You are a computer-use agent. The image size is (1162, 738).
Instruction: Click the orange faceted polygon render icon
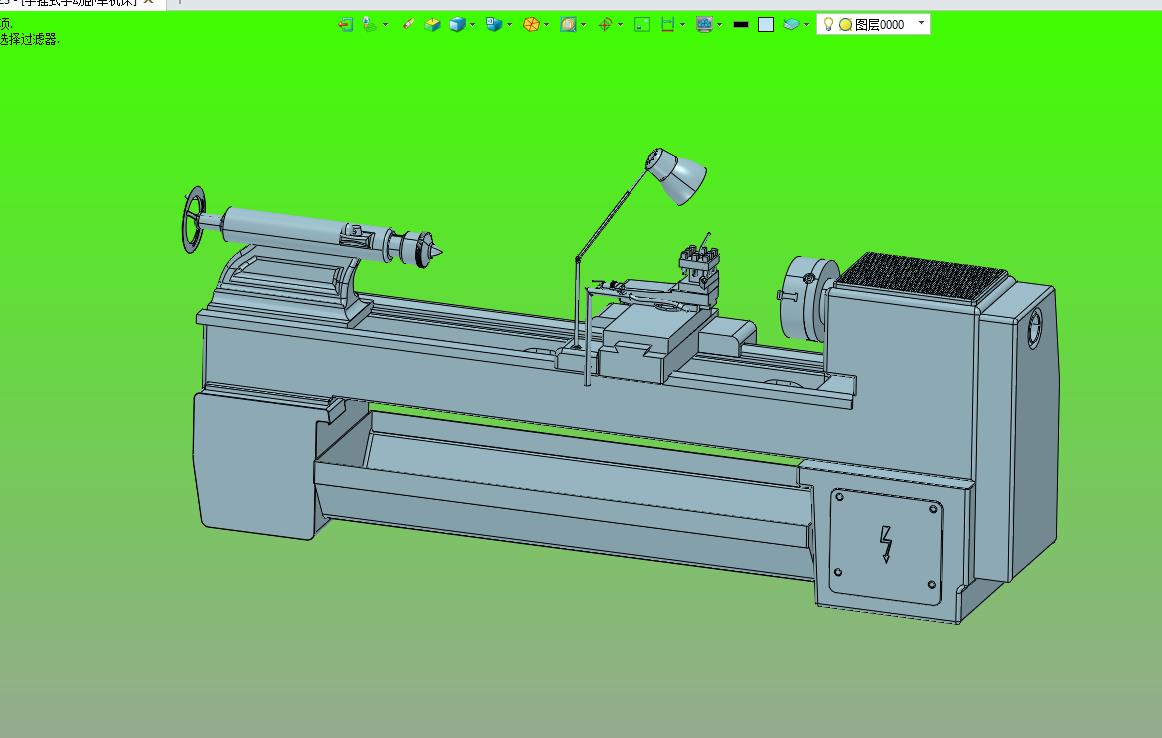531,24
